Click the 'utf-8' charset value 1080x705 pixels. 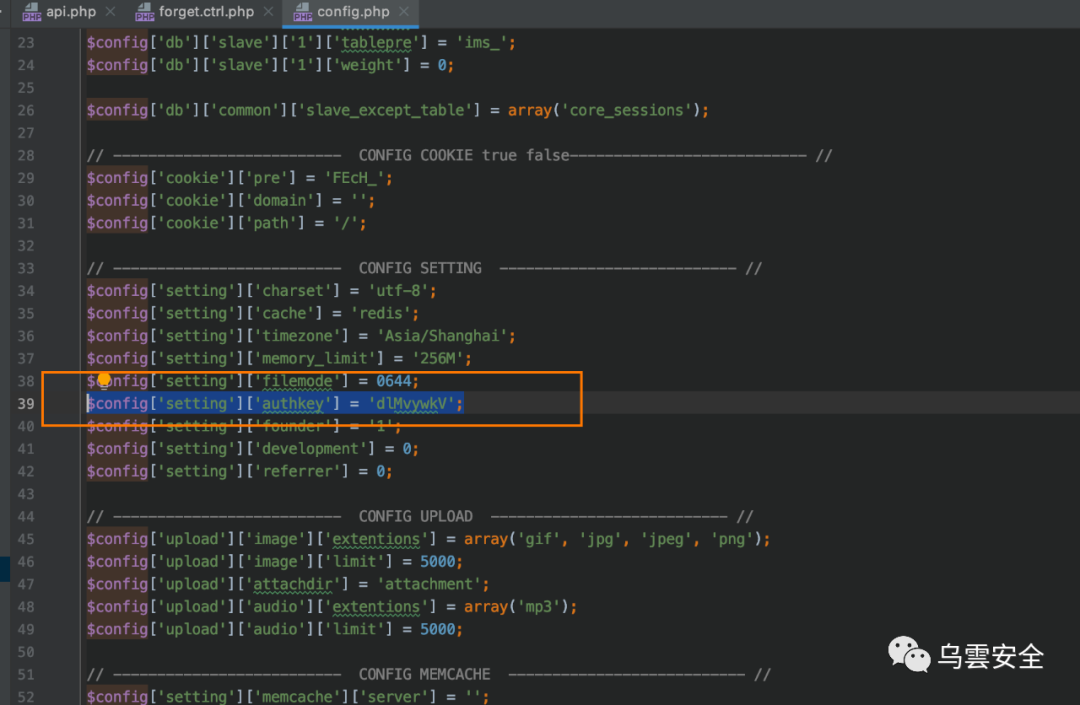[x=398, y=291]
